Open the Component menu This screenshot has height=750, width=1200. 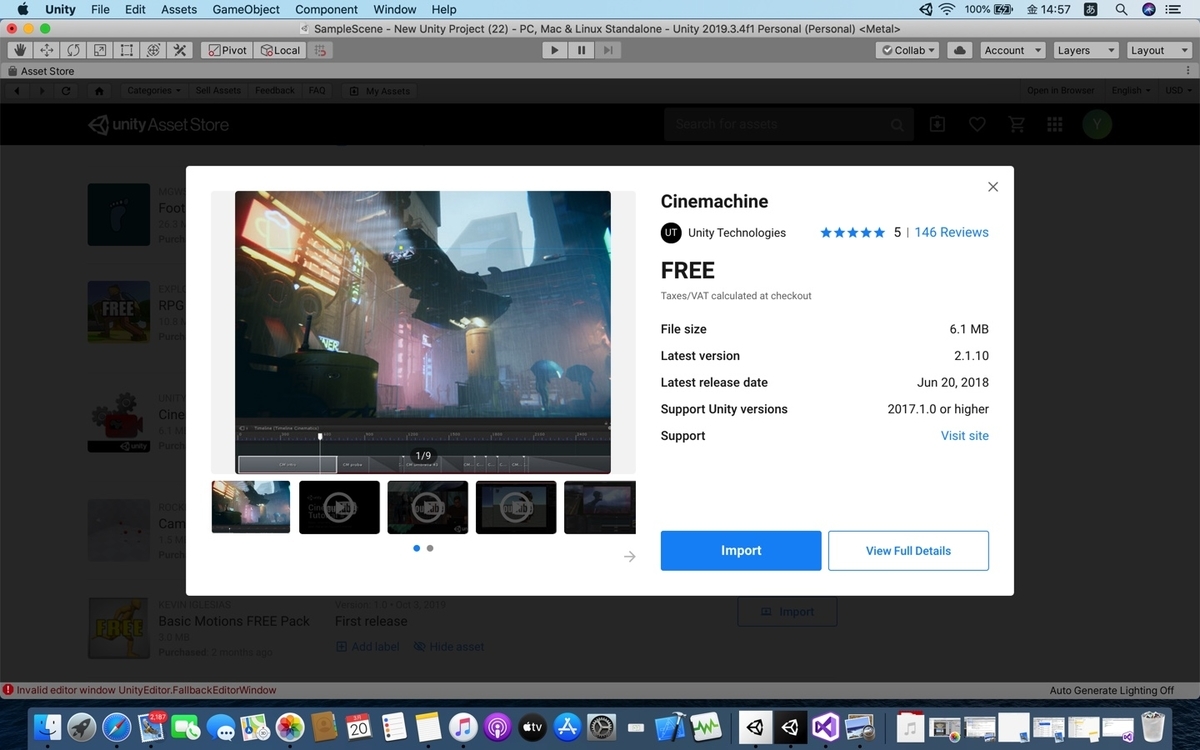pos(327,9)
